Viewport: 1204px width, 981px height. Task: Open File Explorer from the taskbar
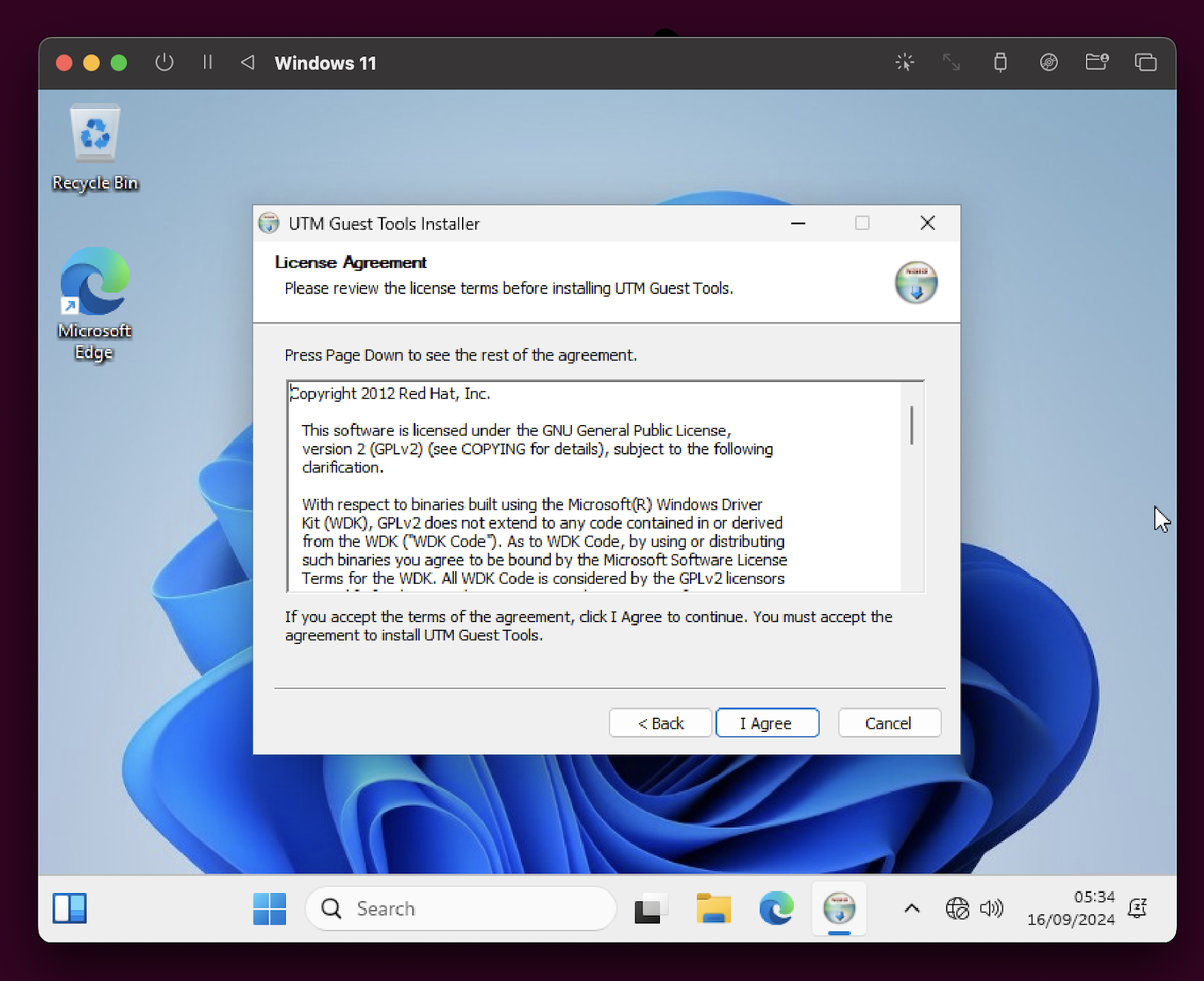click(713, 909)
